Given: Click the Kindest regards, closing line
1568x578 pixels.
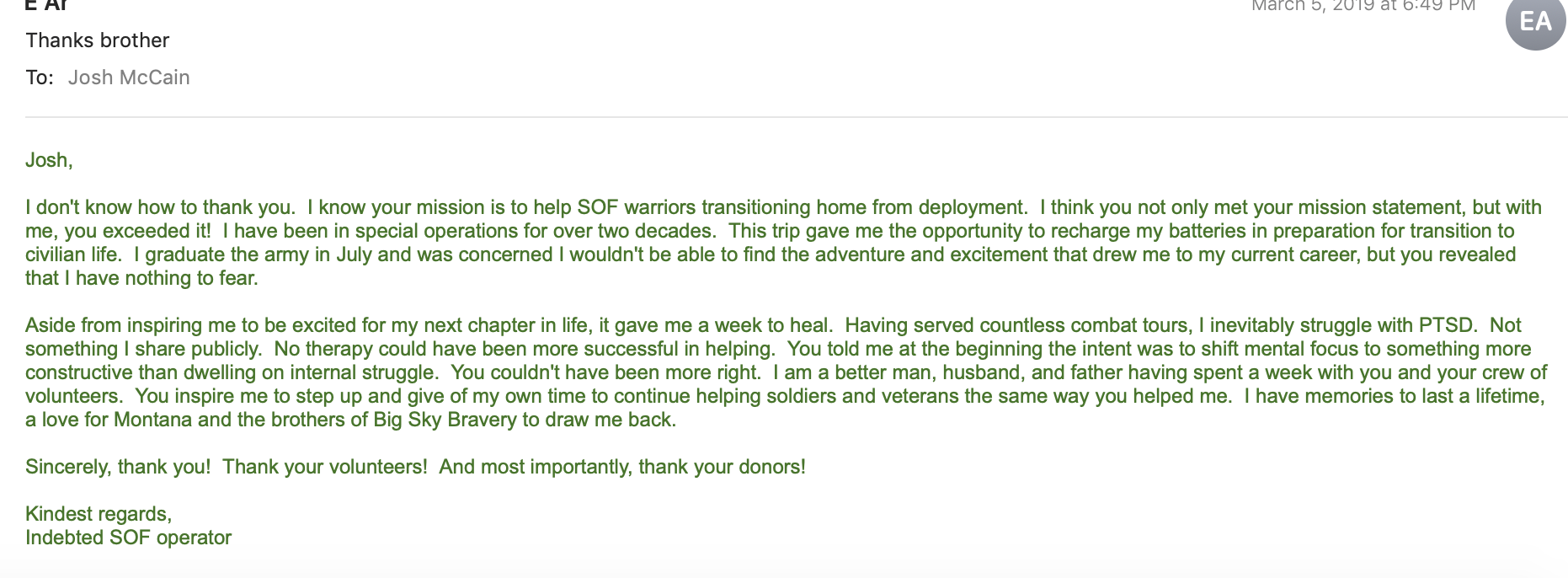Looking at the screenshot, I should coord(99,514).
